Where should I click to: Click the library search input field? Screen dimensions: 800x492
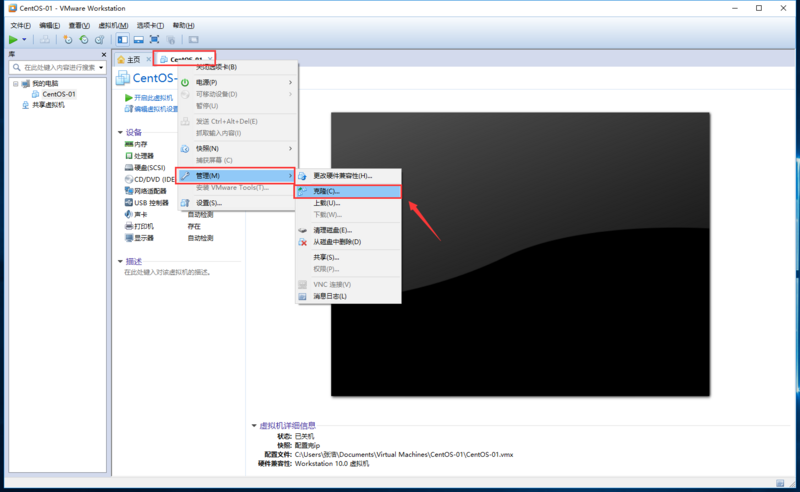click(x=59, y=67)
